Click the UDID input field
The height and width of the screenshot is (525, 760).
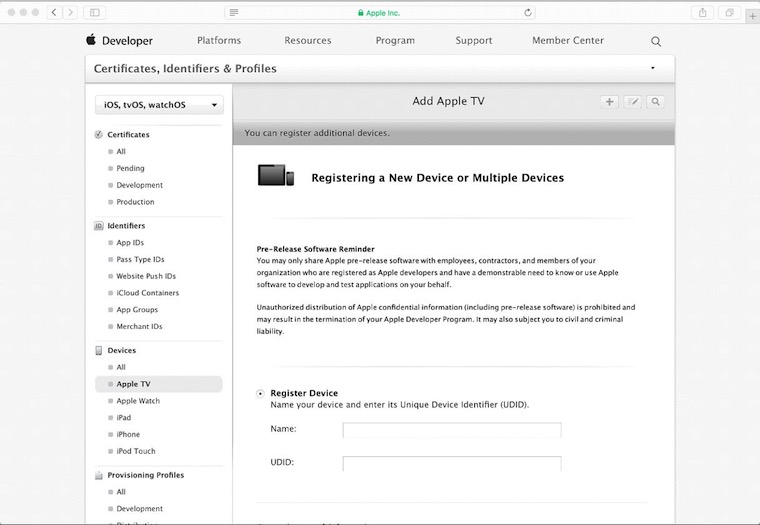[x=452, y=463]
